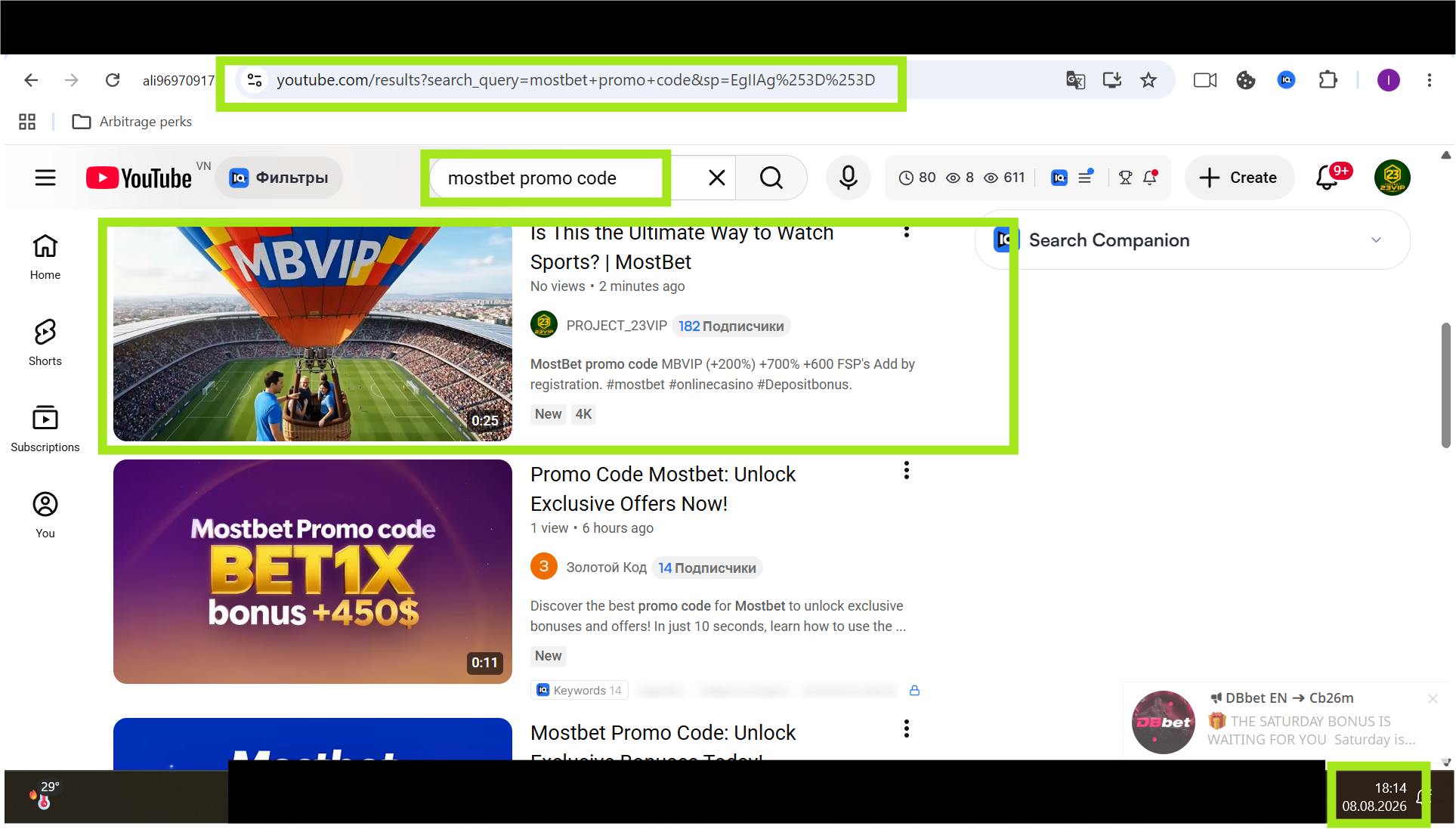1456x829 pixels.
Task: Dismiss the DBbet notification popup
Action: (1433, 699)
